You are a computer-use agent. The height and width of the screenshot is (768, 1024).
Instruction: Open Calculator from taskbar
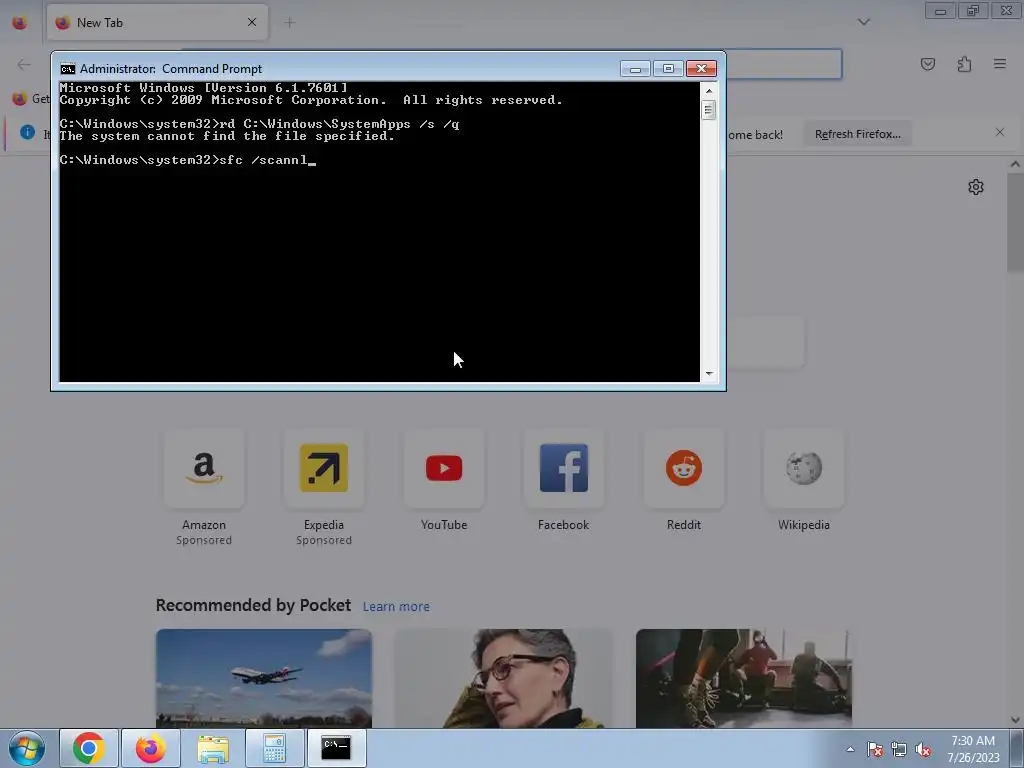click(x=274, y=748)
